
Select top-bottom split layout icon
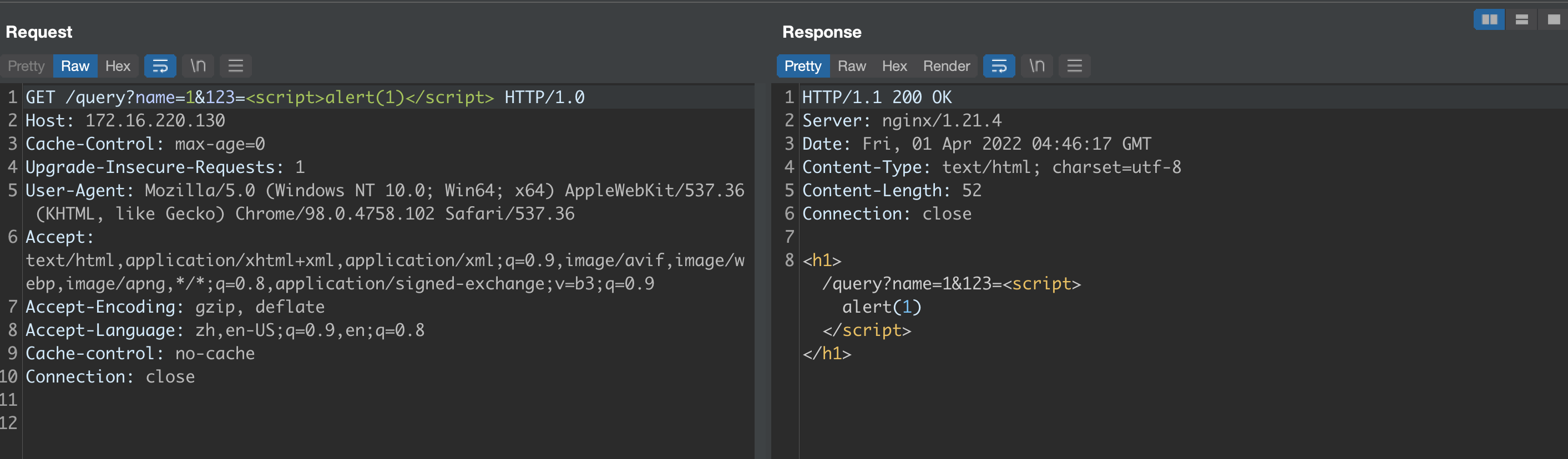pos(1522,19)
